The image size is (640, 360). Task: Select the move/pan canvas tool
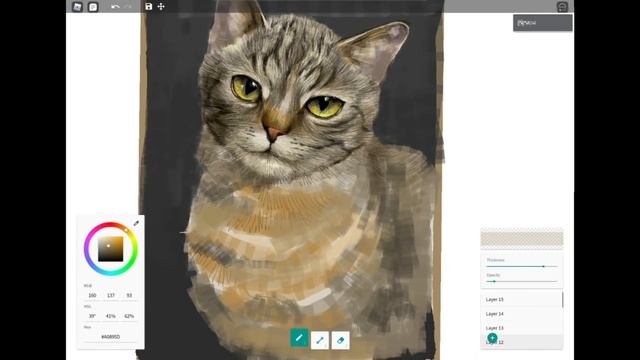161,7
